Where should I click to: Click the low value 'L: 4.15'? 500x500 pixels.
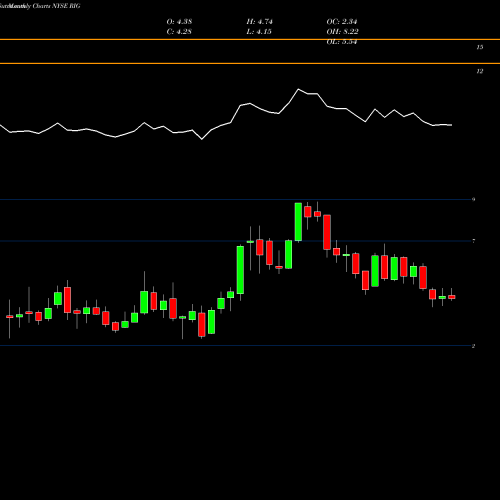[259, 32]
